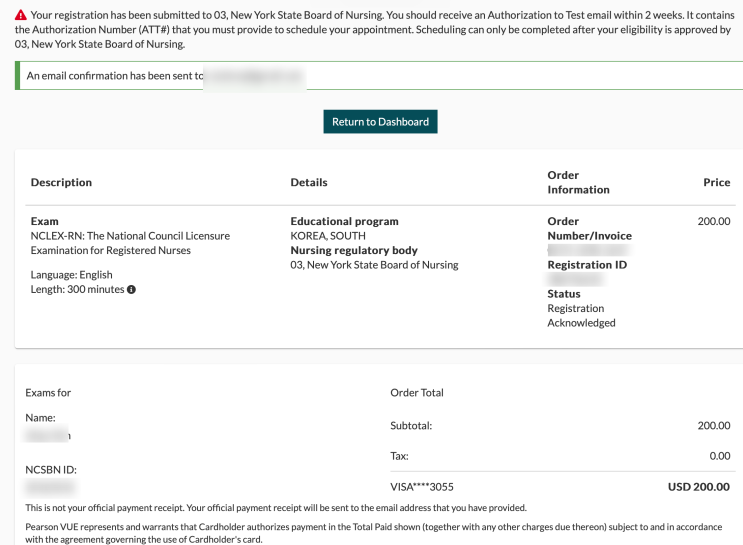Viewport: 743px width, 545px height.
Task: Click the 'NCSBN ID:' label
Action: click(51, 470)
